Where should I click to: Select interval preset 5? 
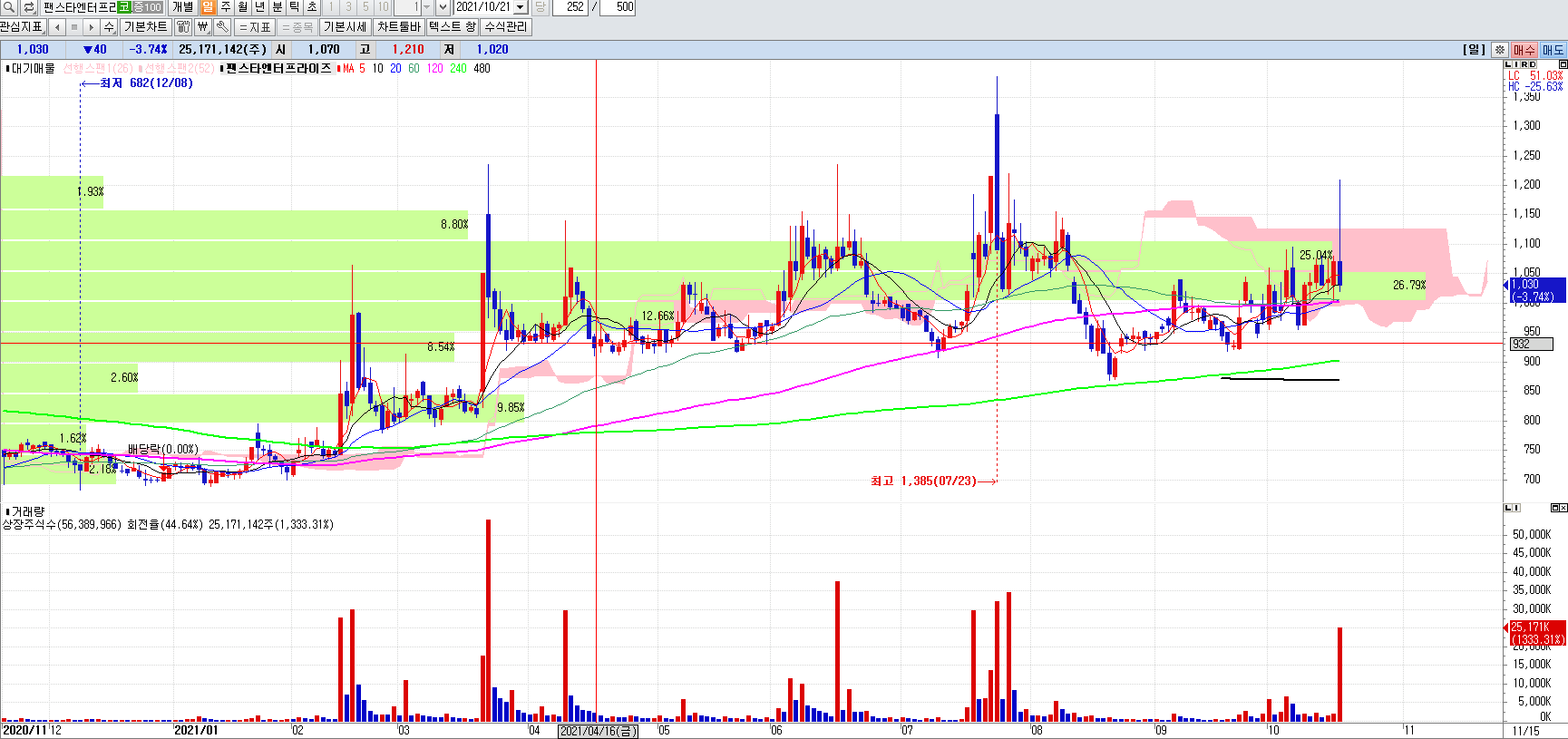(366, 7)
